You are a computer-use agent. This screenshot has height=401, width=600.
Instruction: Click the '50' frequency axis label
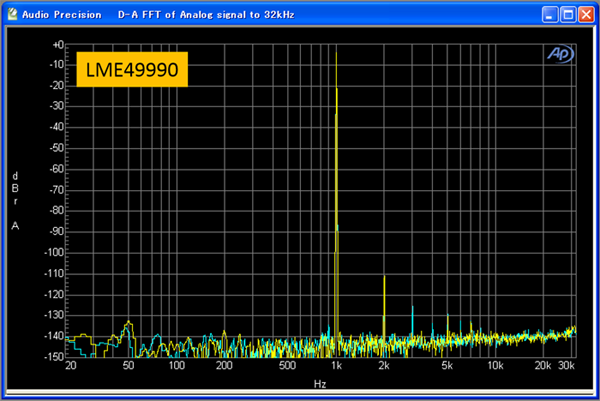pos(129,366)
